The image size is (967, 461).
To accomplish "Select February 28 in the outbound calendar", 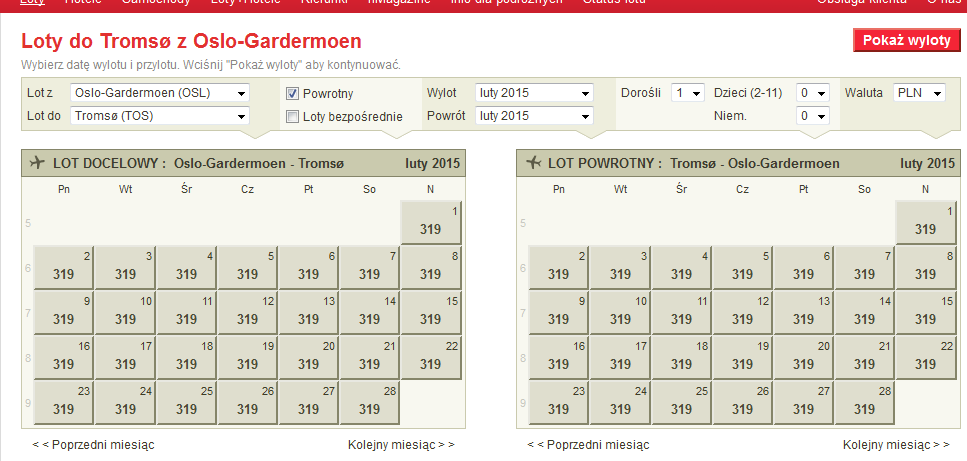I will (x=369, y=402).
